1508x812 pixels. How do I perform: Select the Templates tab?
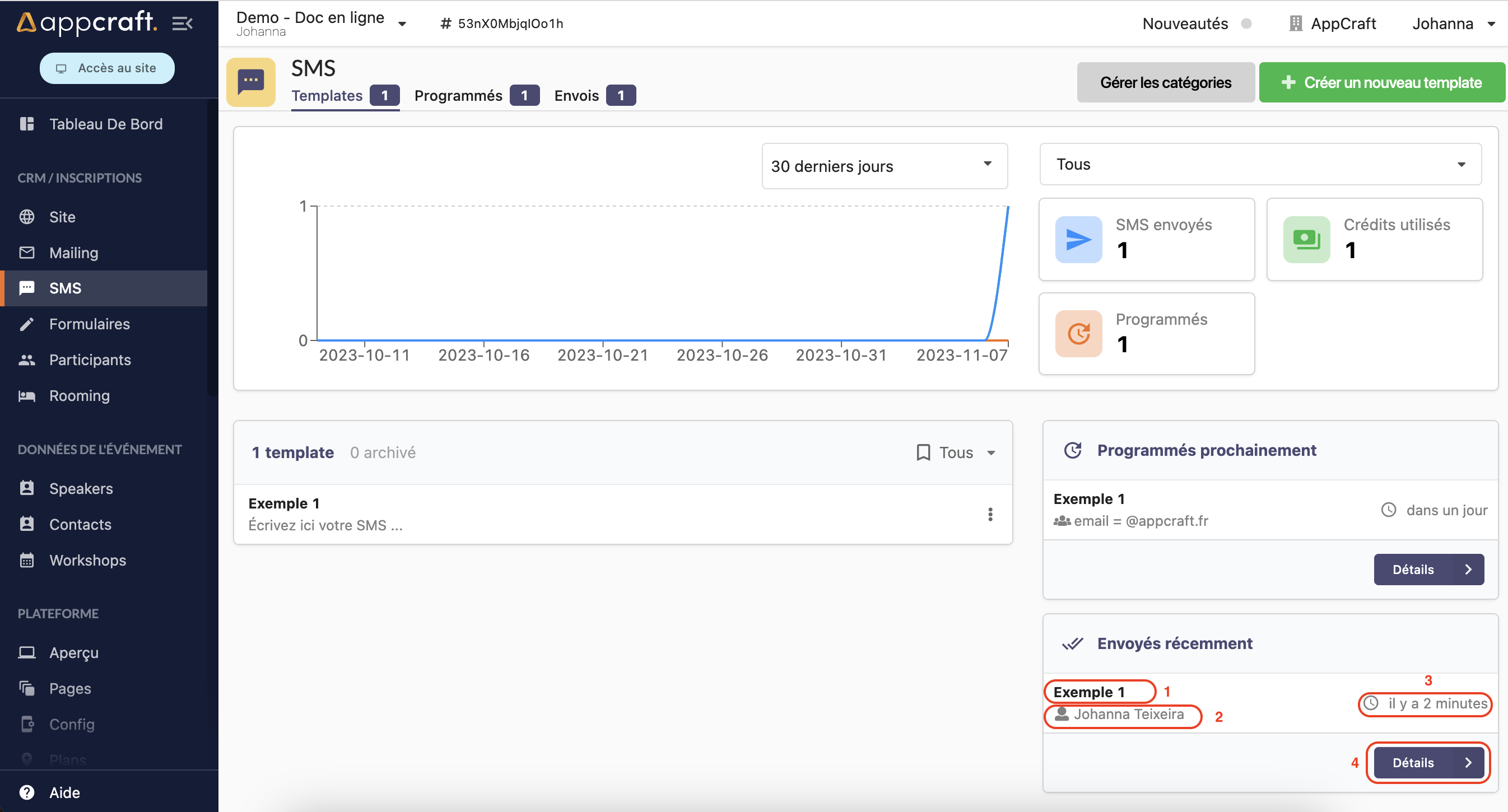click(x=327, y=95)
